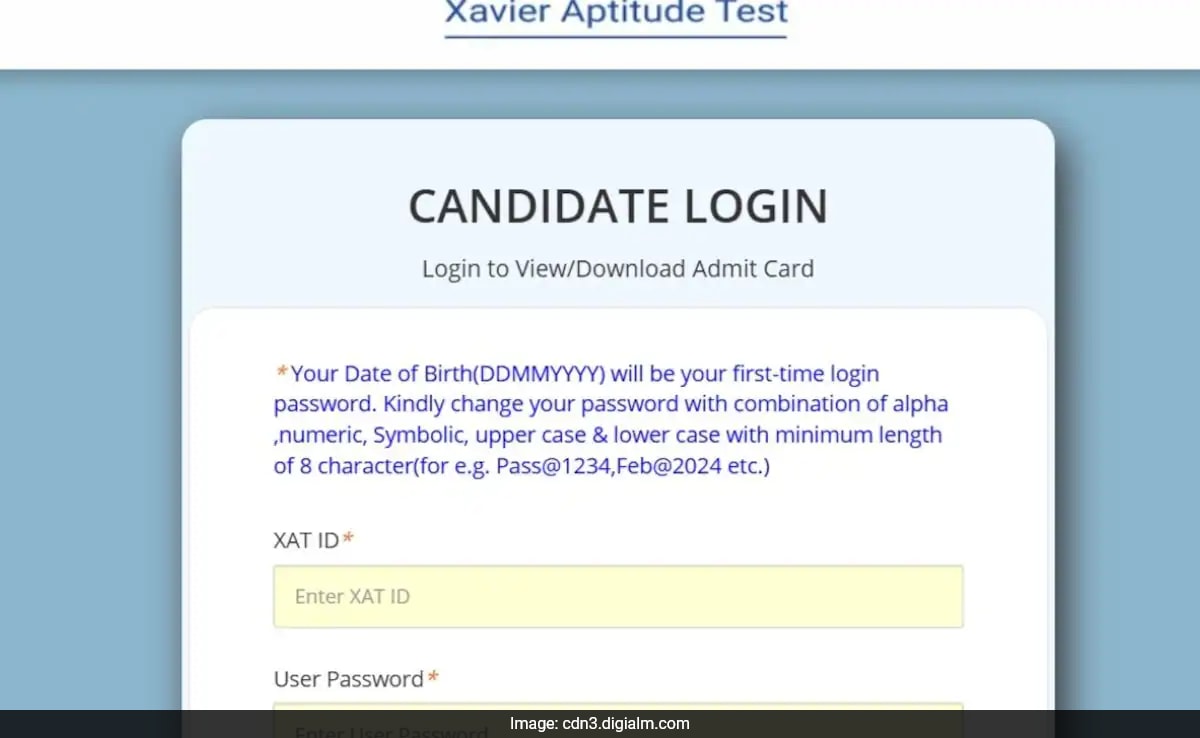Click the asterisk starting the instruction note

281,371
